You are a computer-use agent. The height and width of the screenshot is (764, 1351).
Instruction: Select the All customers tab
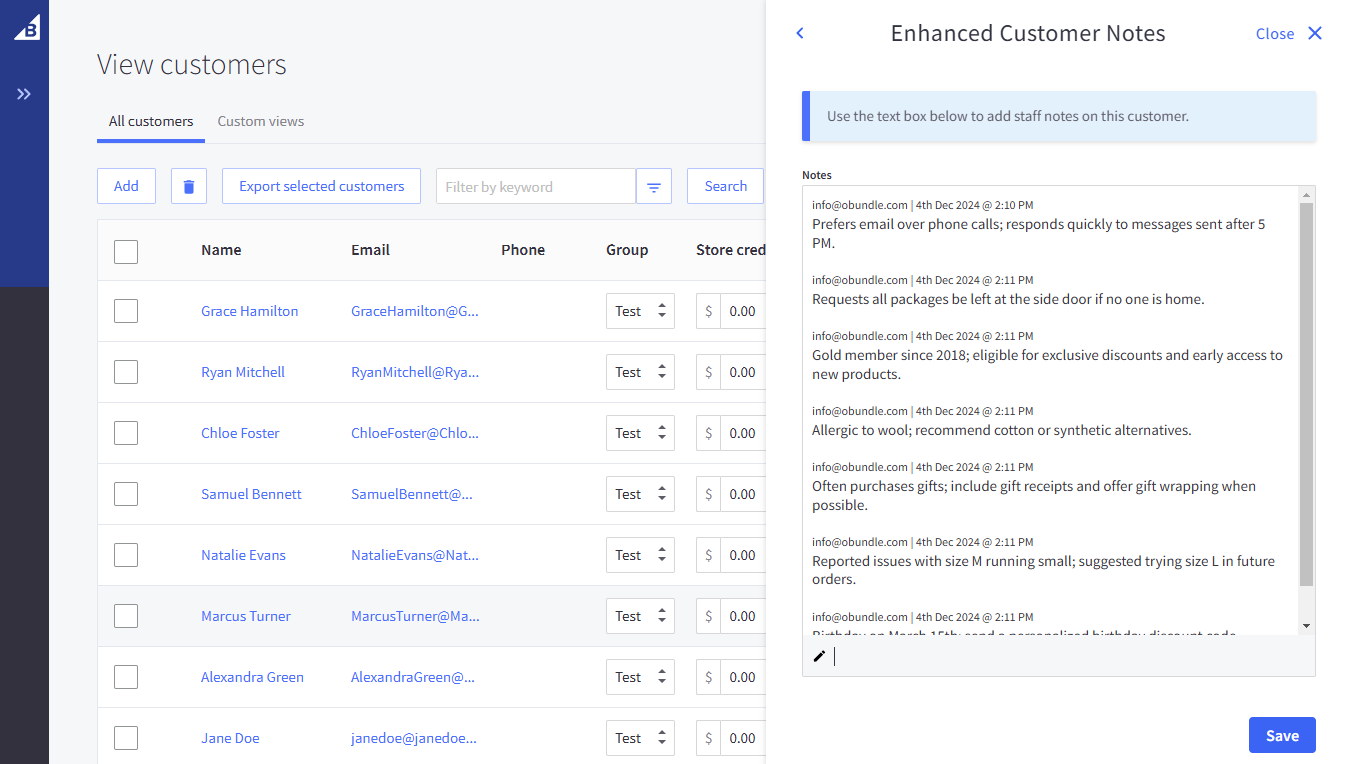click(x=150, y=121)
